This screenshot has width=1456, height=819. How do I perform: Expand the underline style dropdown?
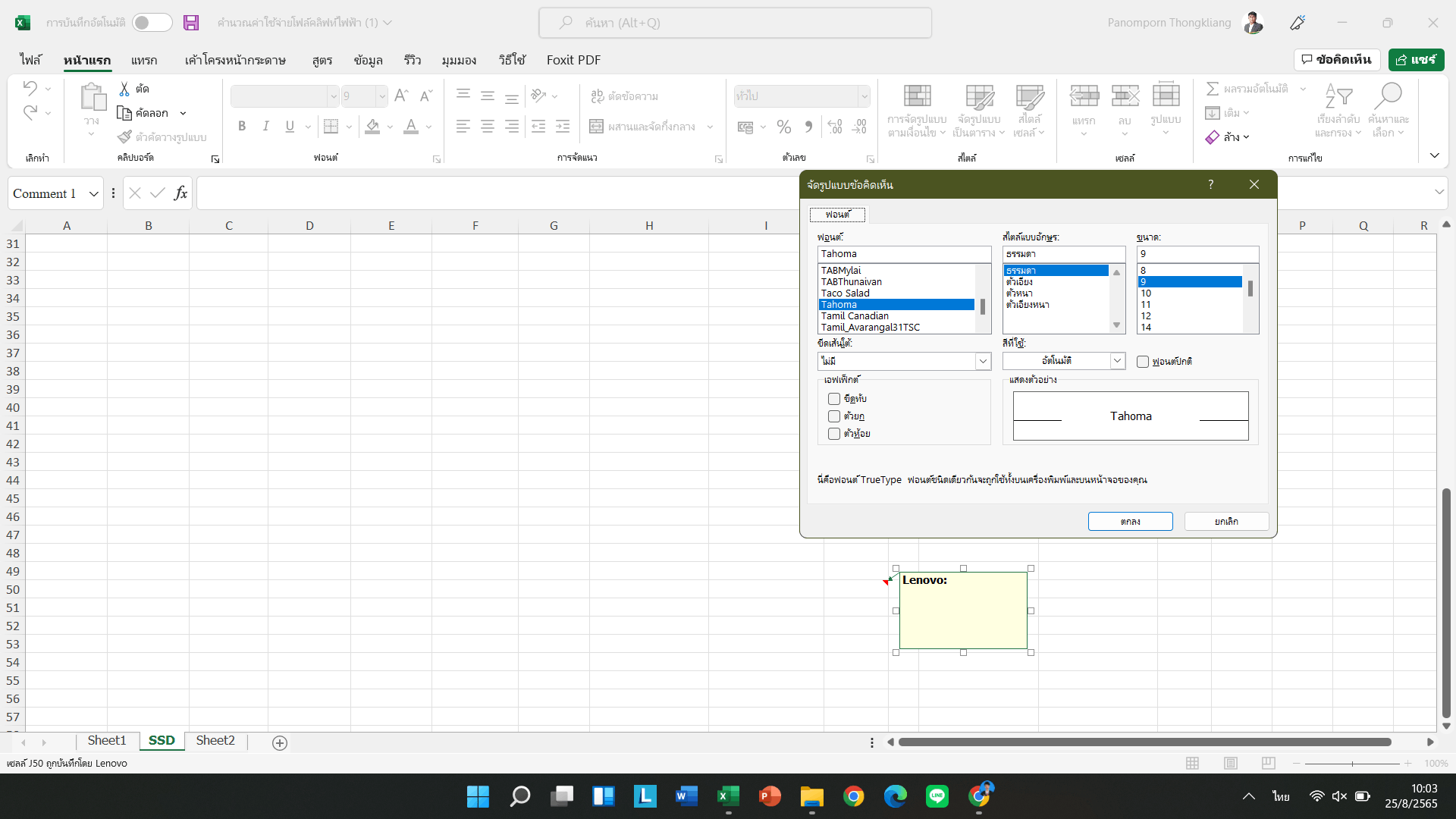click(983, 362)
